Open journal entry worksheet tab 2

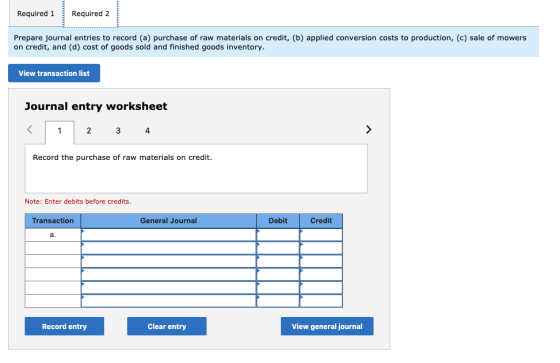coord(89,131)
